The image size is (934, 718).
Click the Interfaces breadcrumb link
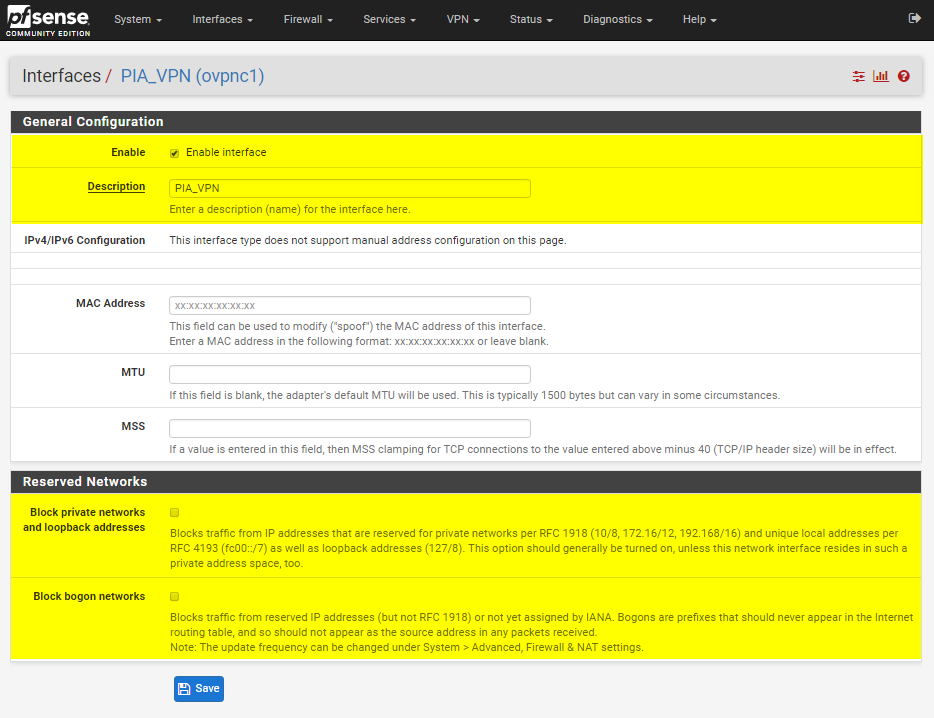61,76
